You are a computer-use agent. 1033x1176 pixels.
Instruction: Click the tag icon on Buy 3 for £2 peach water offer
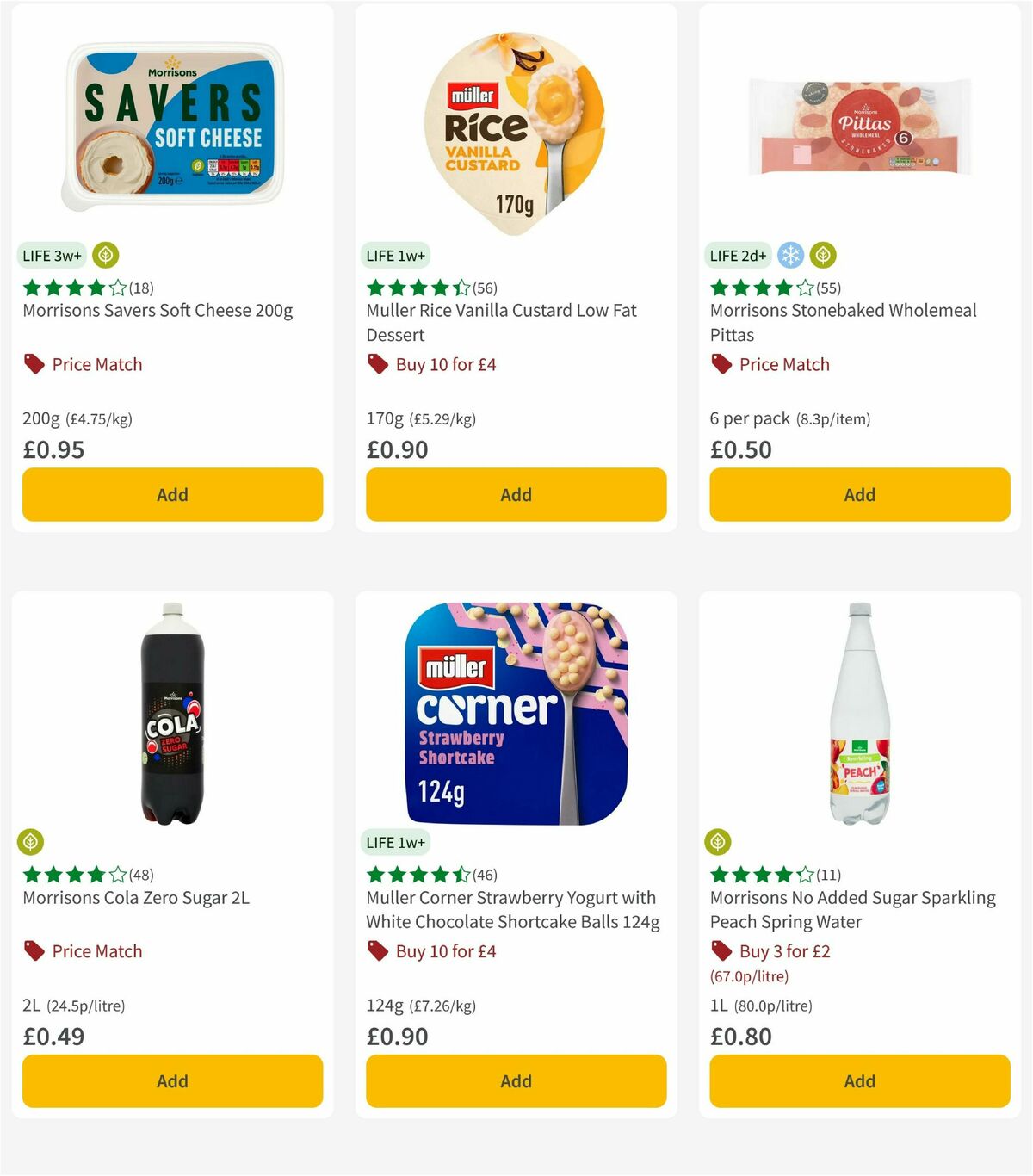721,950
